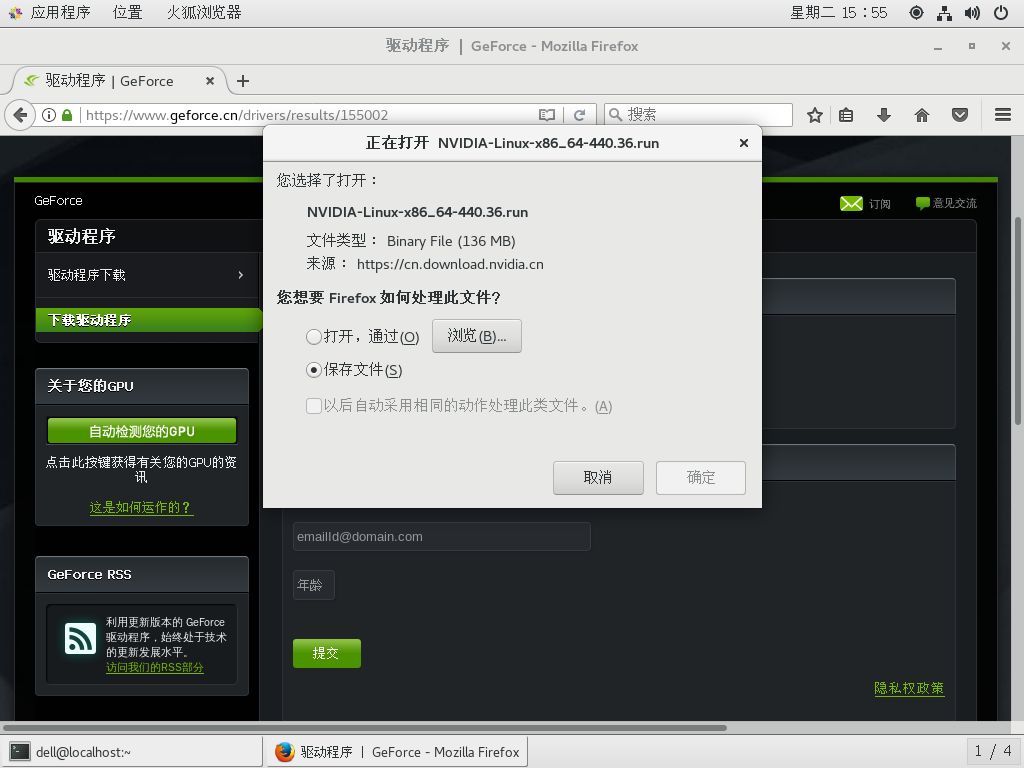
Task: Click the Firefox icon in taskbar
Action: tap(284, 752)
